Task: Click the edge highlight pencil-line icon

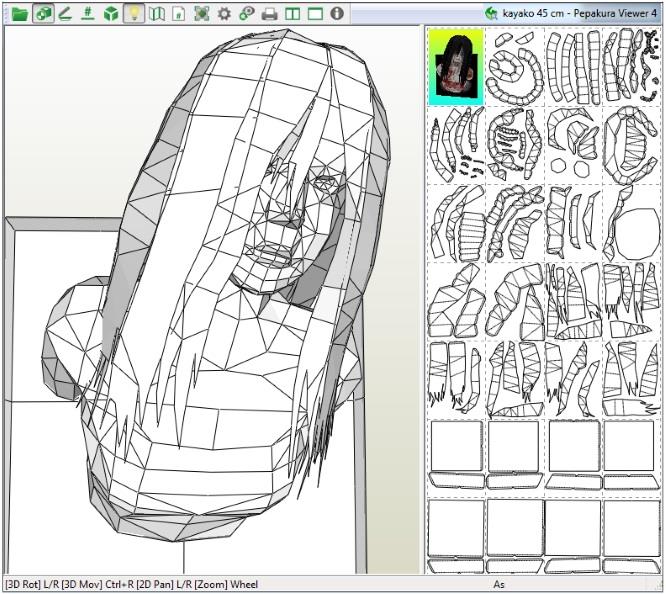Action: tap(65, 14)
